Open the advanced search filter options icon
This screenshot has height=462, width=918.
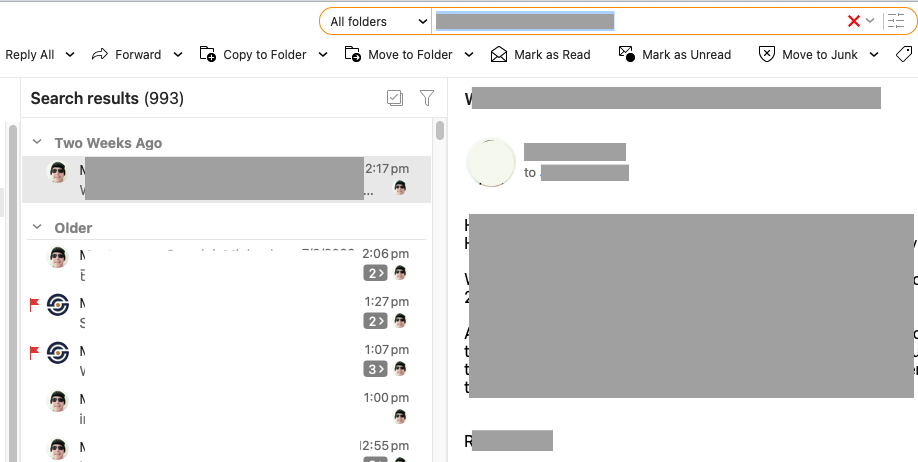pyautogui.click(x=895, y=21)
